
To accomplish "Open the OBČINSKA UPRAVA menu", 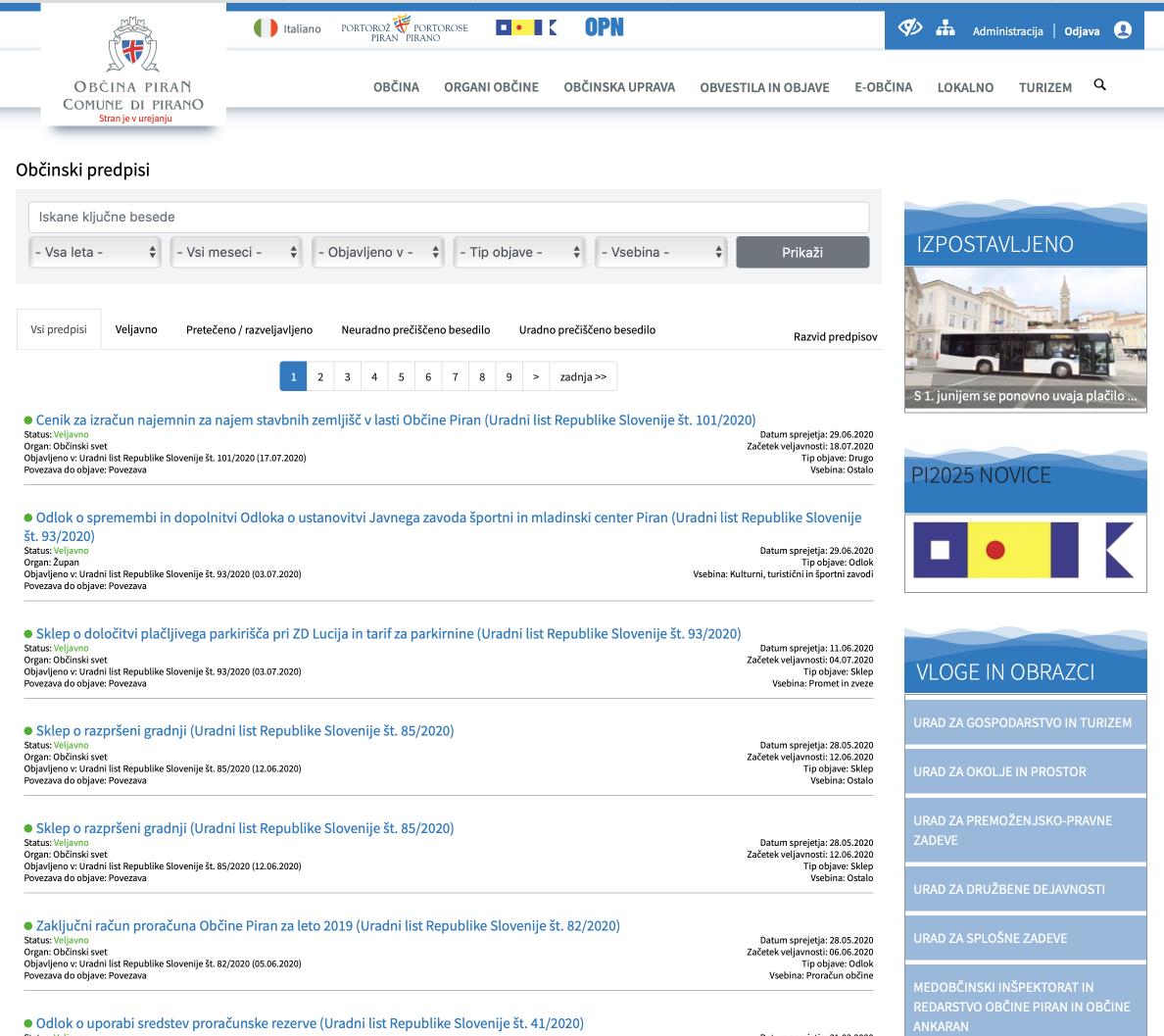I will coord(619,87).
